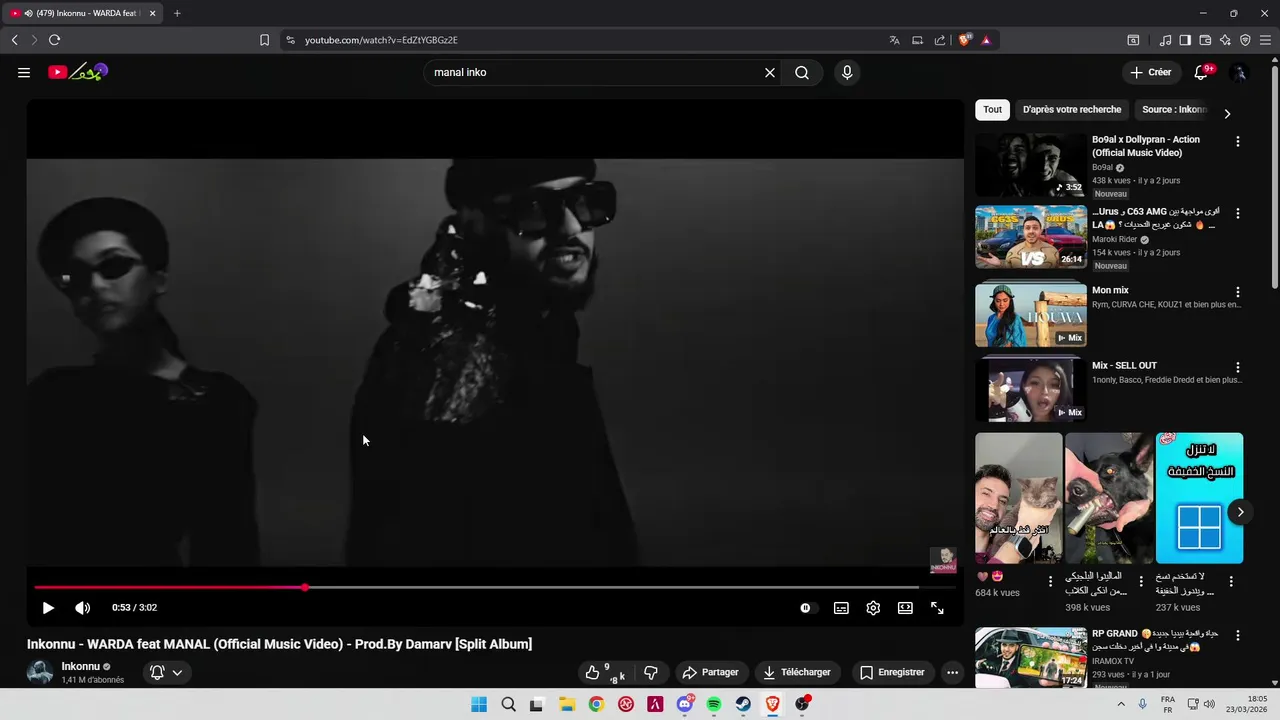Show next filter chips arrow
1280x720 pixels.
pos(1227,113)
